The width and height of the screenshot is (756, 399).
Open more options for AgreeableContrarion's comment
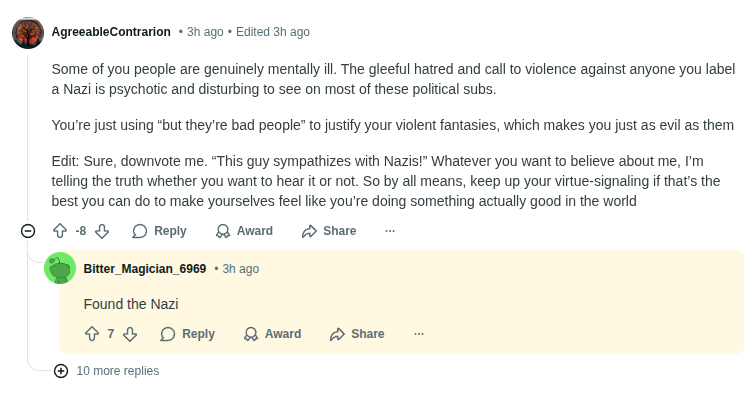point(390,231)
